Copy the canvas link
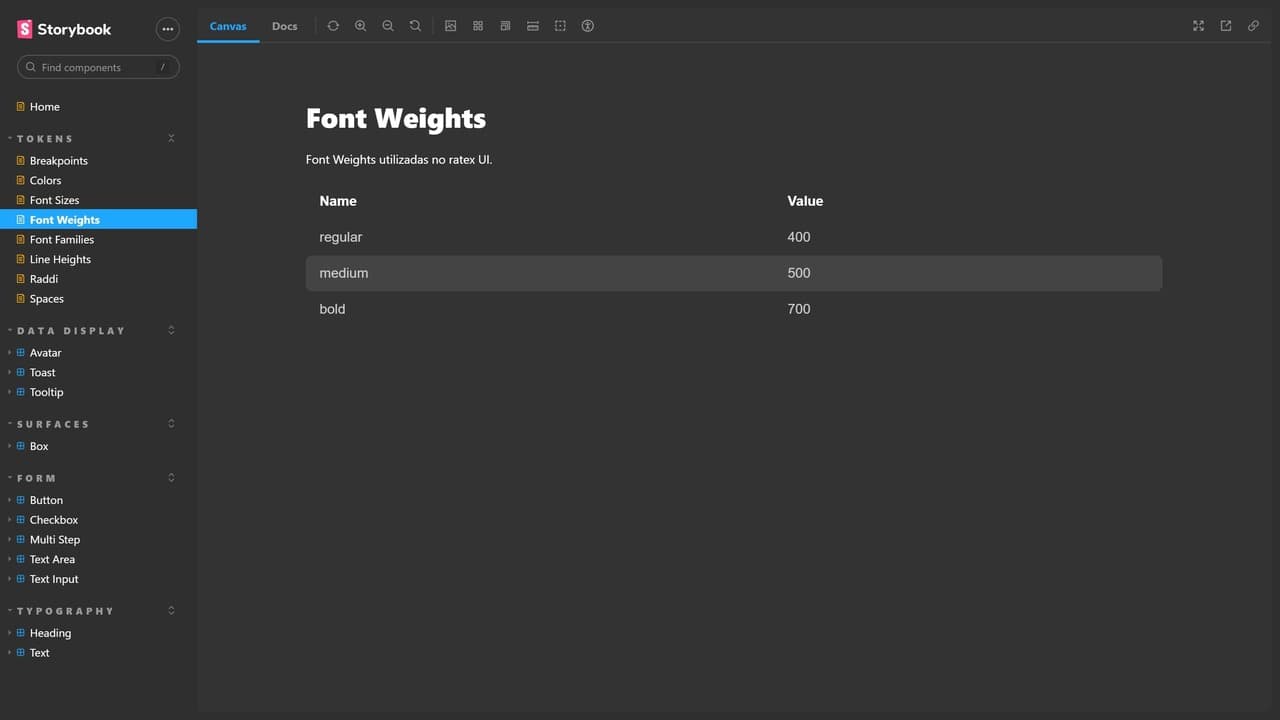The height and width of the screenshot is (720, 1280). [1253, 26]
